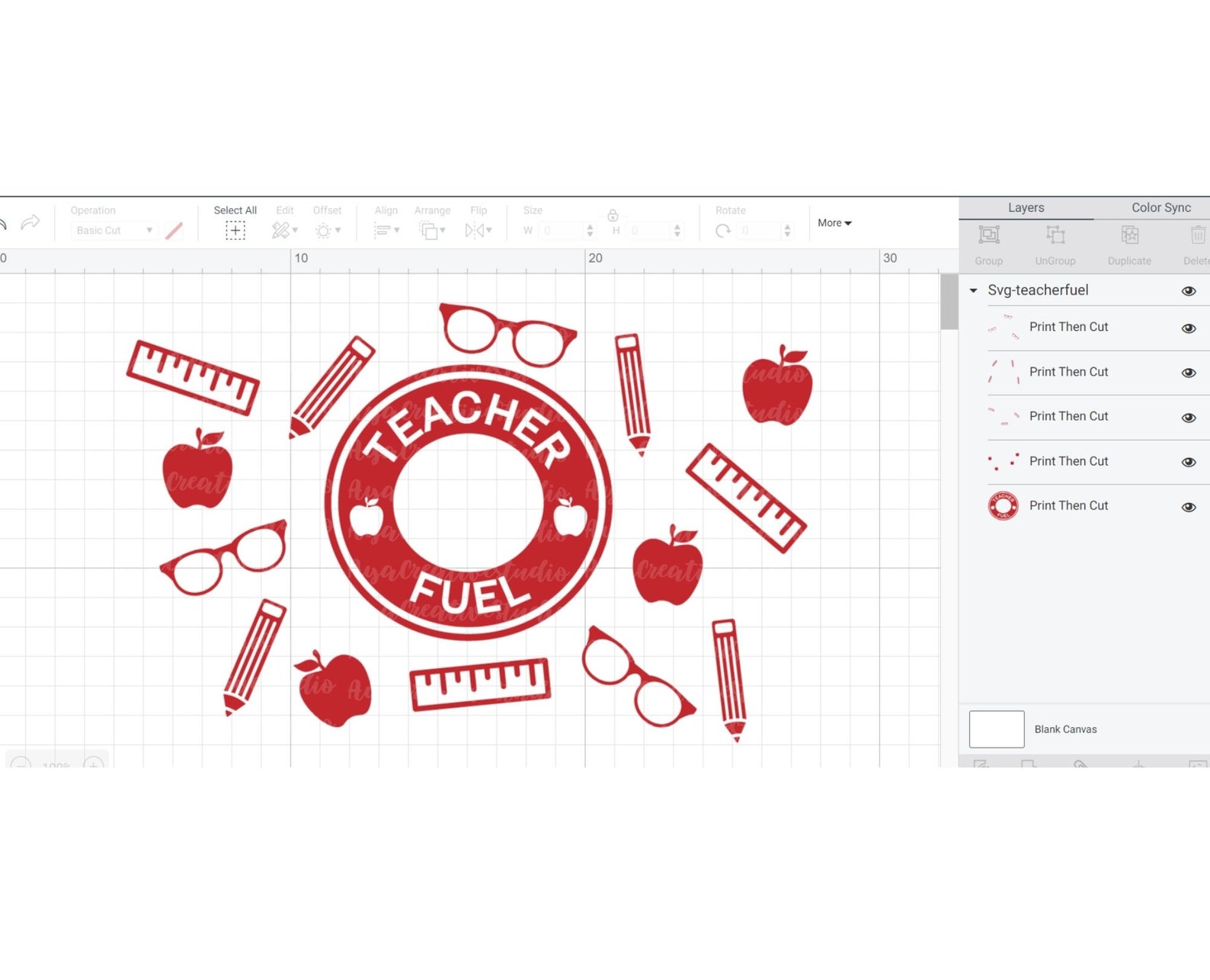
Task: Click the canvas vertical scrollbar thumb
Action: tap(949, 302)
